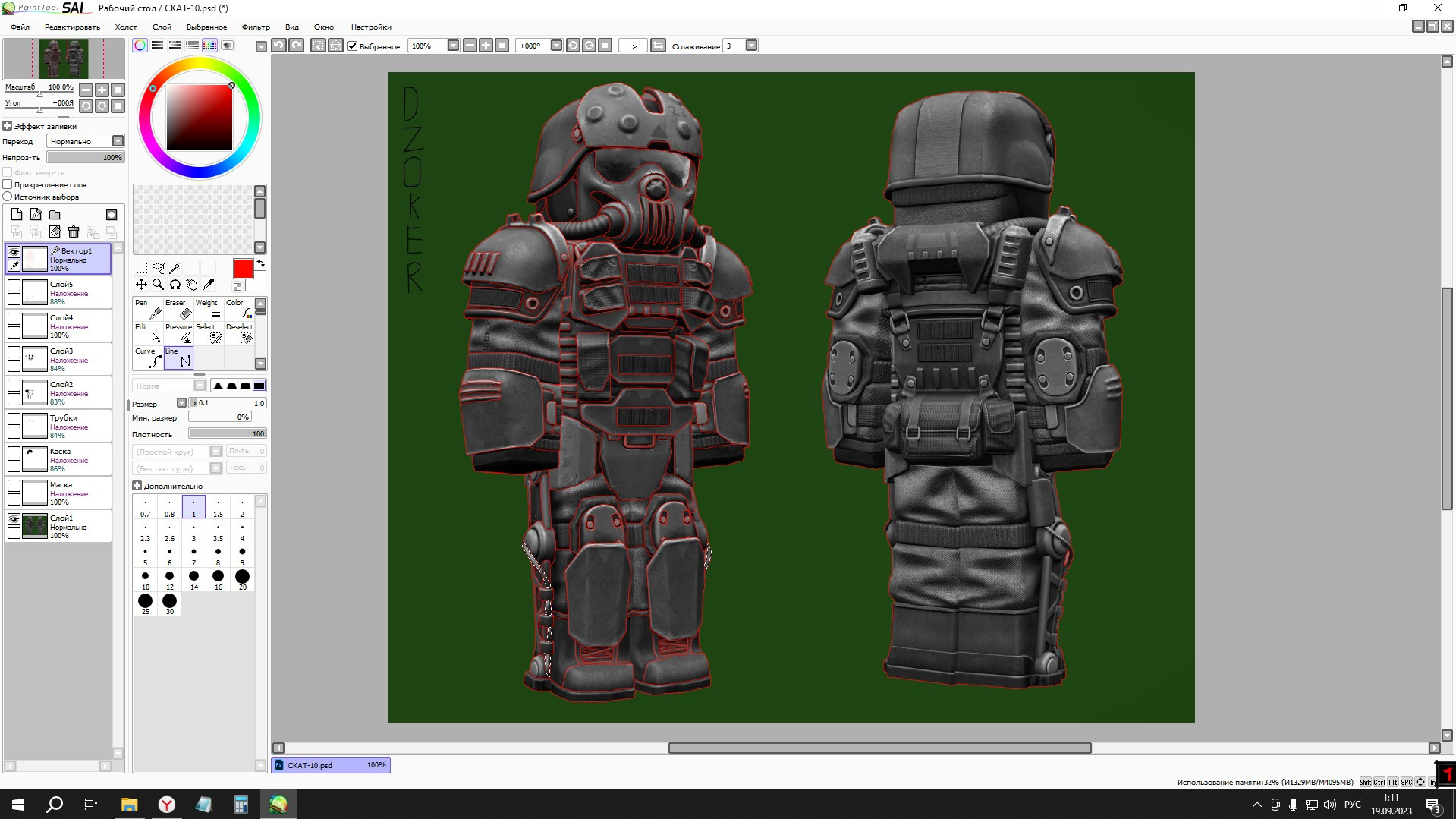Hide the Слой1 layer eye
1456x819 pixels.
click(x=14, y=519)
